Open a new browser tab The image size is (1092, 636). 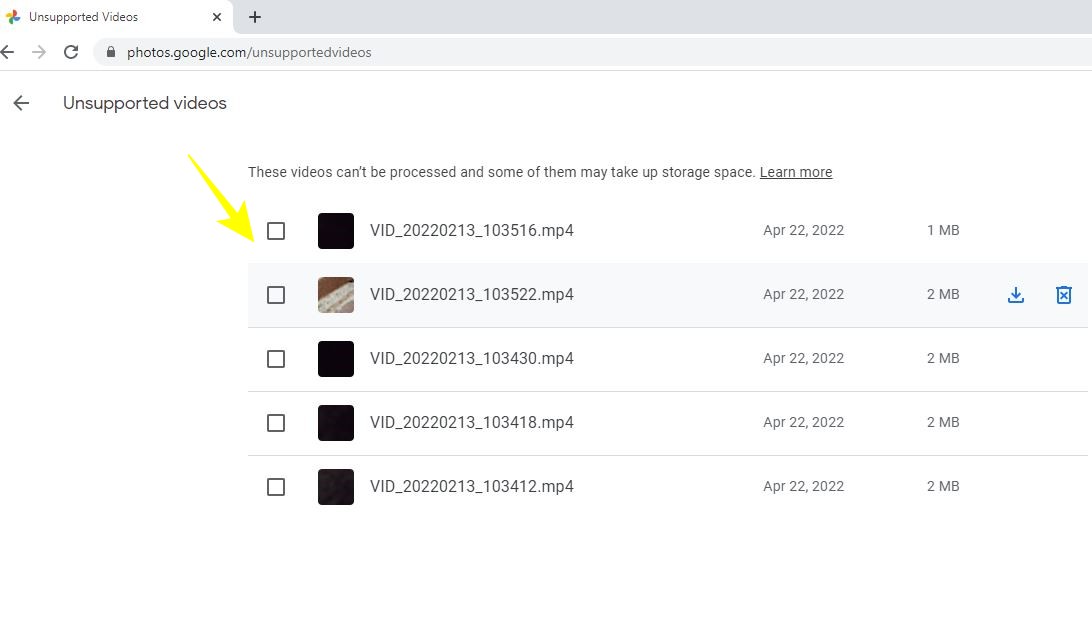[254, 16]
